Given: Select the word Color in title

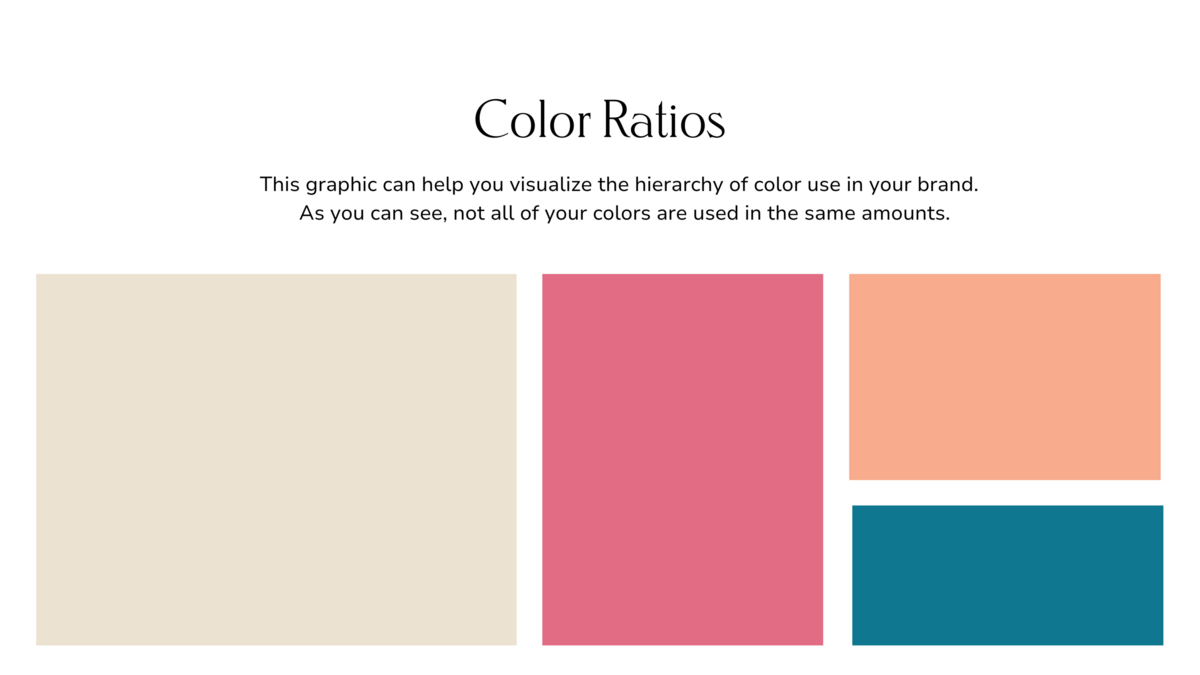Looking at the screenshot, I should coord(532,121).
